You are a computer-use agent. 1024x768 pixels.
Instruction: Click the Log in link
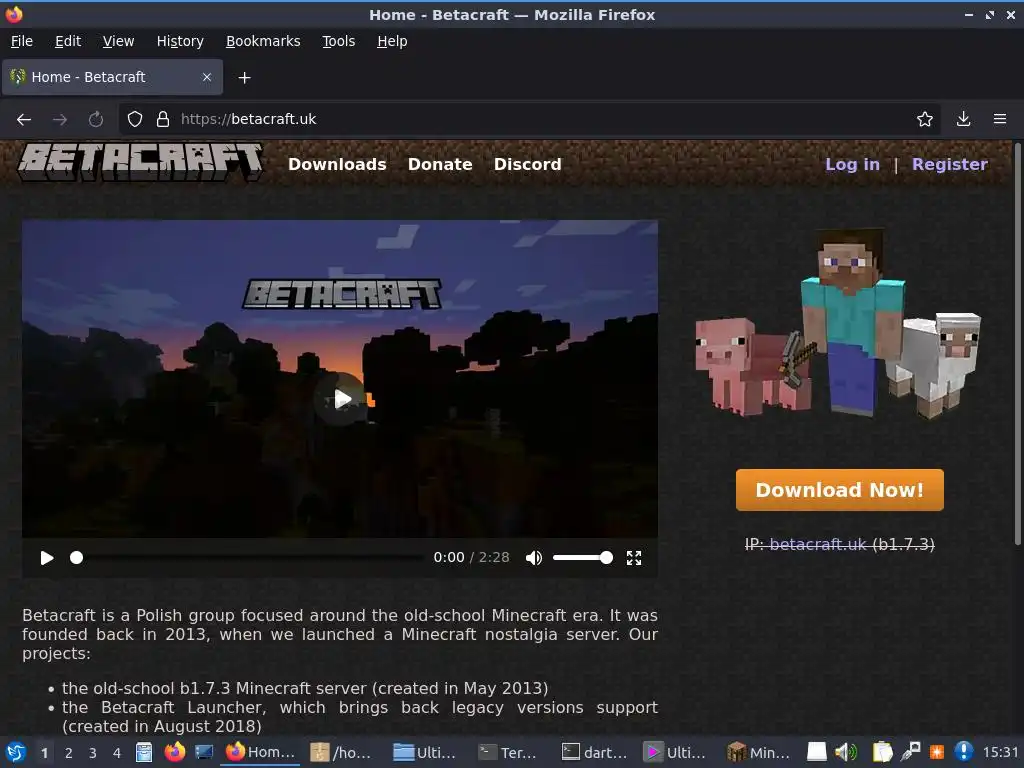[x=852, y=164]
